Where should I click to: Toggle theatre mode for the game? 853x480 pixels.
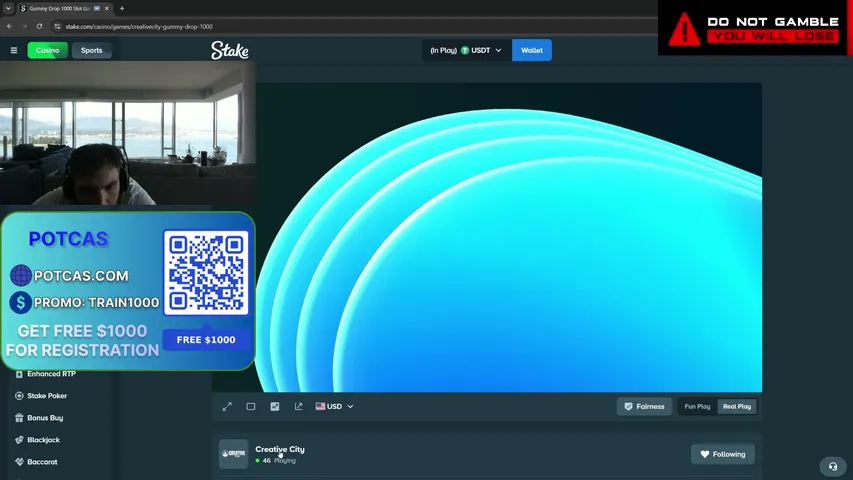click(251, 407)
